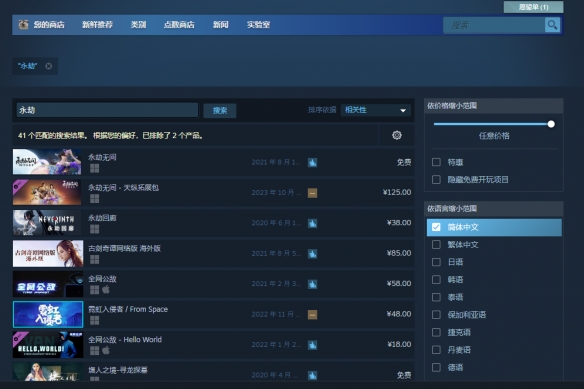
Task: Click the avatar icon beside 您的商店
Action: click(x=23, y=25)
